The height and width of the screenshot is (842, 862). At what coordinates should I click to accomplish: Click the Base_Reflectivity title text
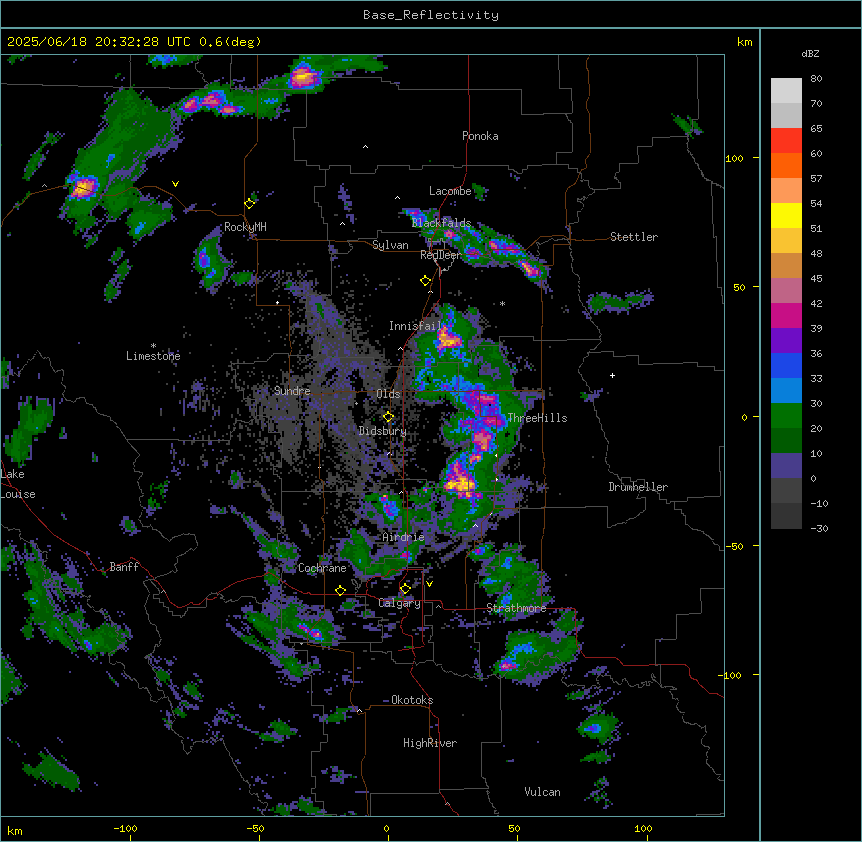[431, 15]
